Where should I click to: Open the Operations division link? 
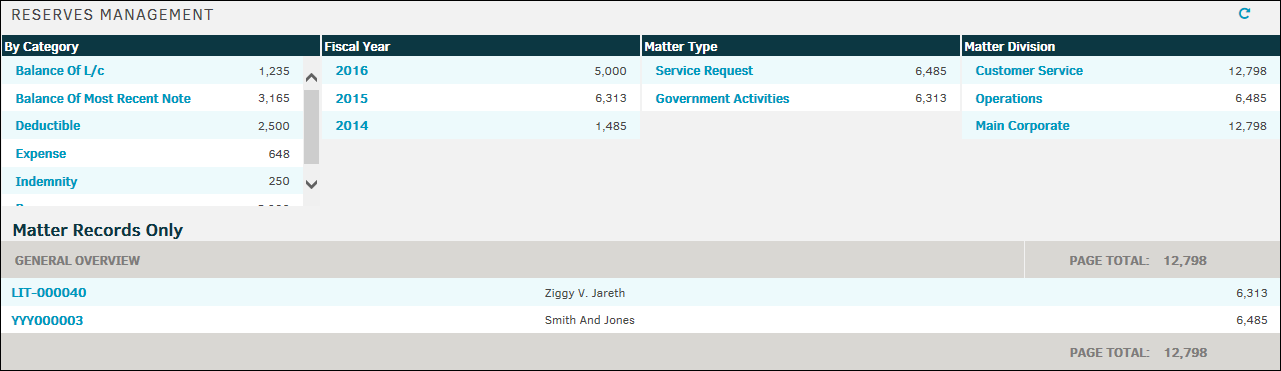(x=1009, y=99)
